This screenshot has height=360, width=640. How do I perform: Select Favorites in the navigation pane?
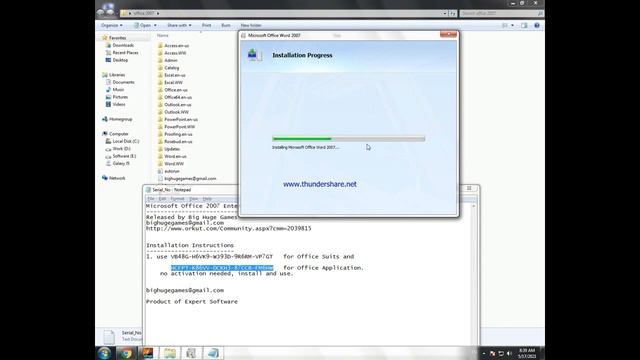pyautogui.click(x=117, y=38)
